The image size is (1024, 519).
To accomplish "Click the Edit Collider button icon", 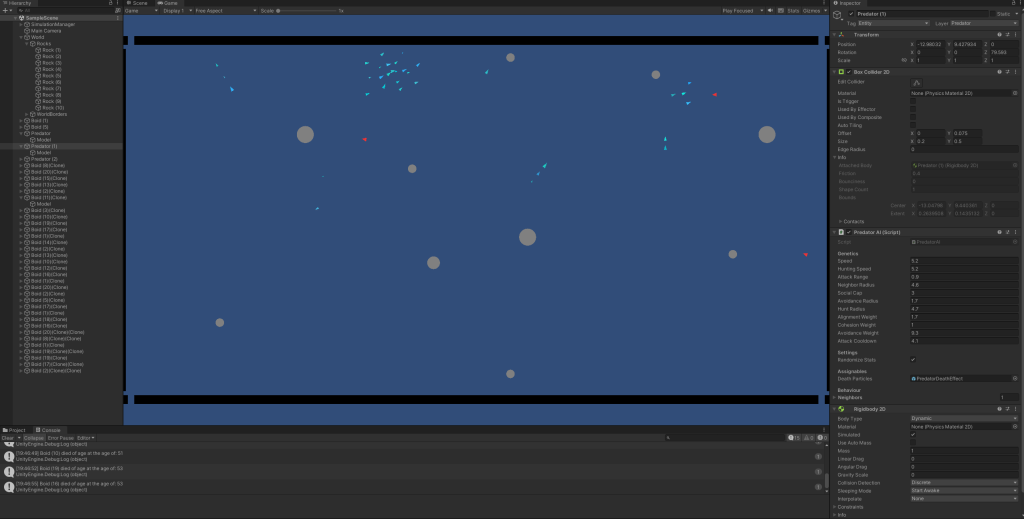I will pyautogui.click(x=917, y=82).
